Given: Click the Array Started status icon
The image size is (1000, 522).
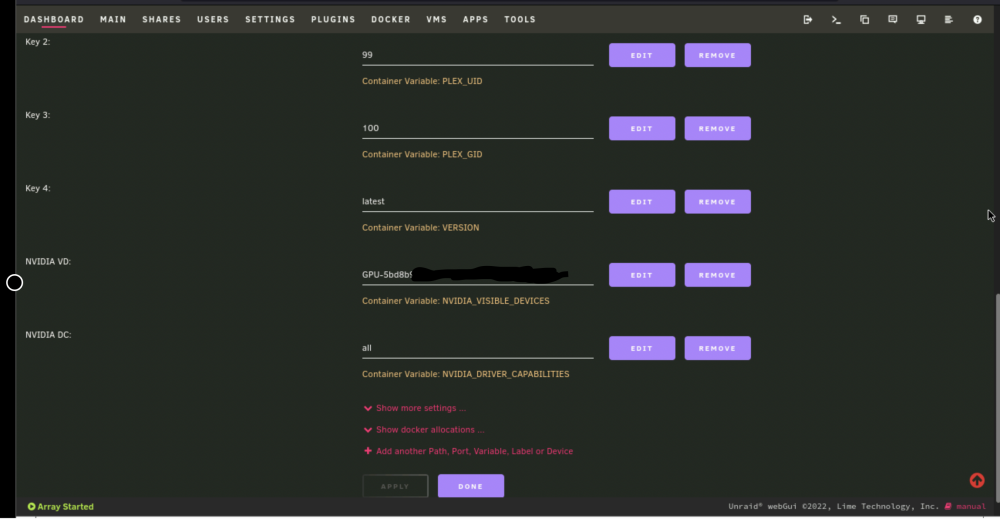Looking at the screenshot, I should click(31, 507).
